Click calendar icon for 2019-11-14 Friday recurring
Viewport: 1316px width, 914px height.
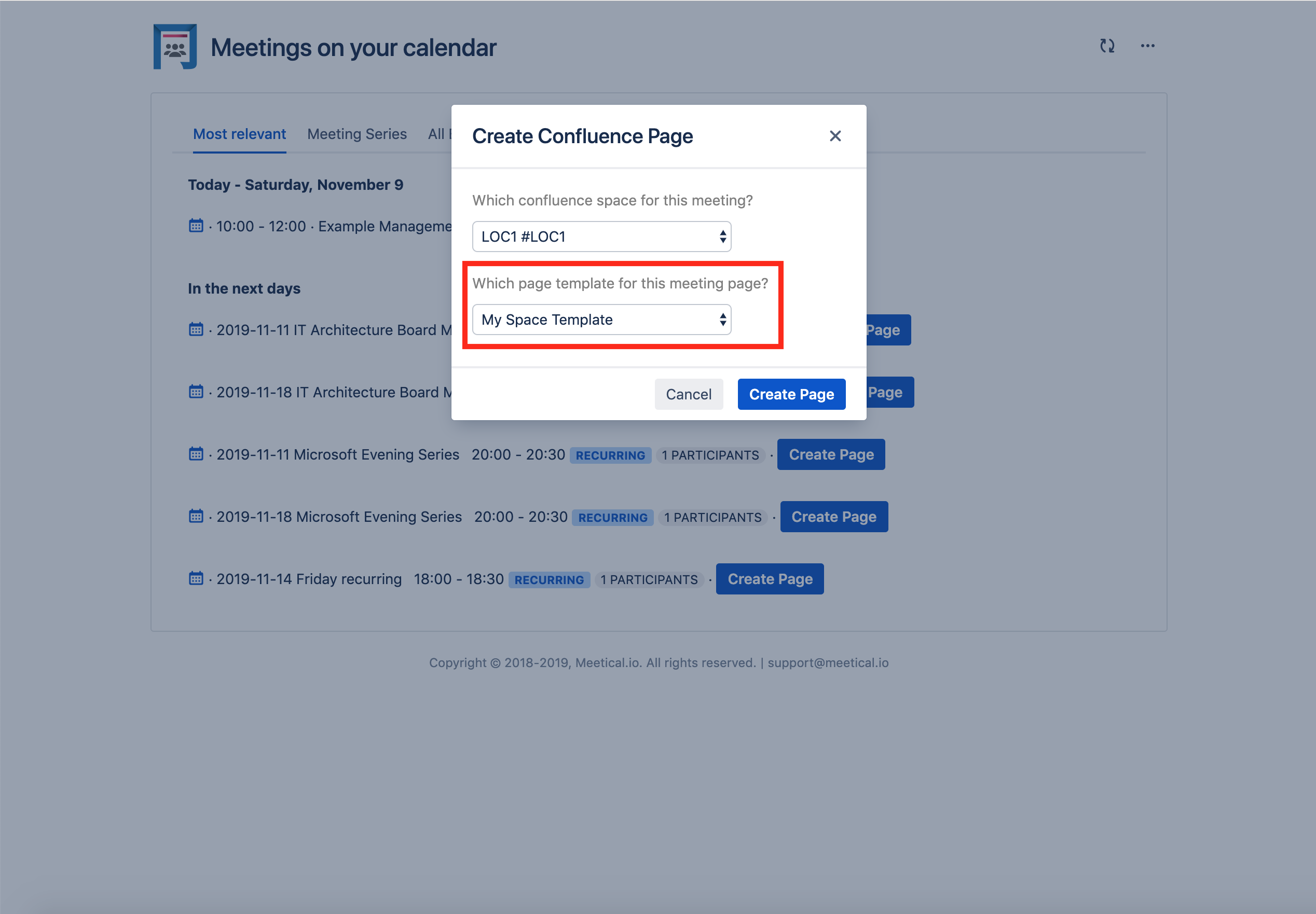click(x=196, y=578)
